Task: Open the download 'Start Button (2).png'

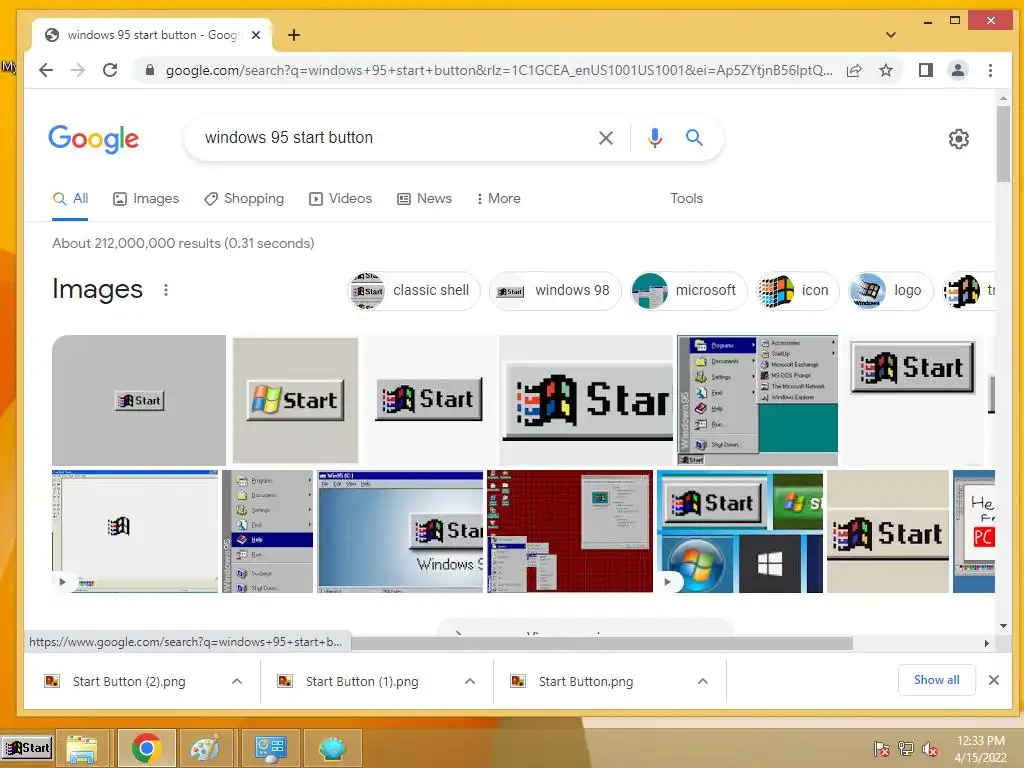Action: 129,682
